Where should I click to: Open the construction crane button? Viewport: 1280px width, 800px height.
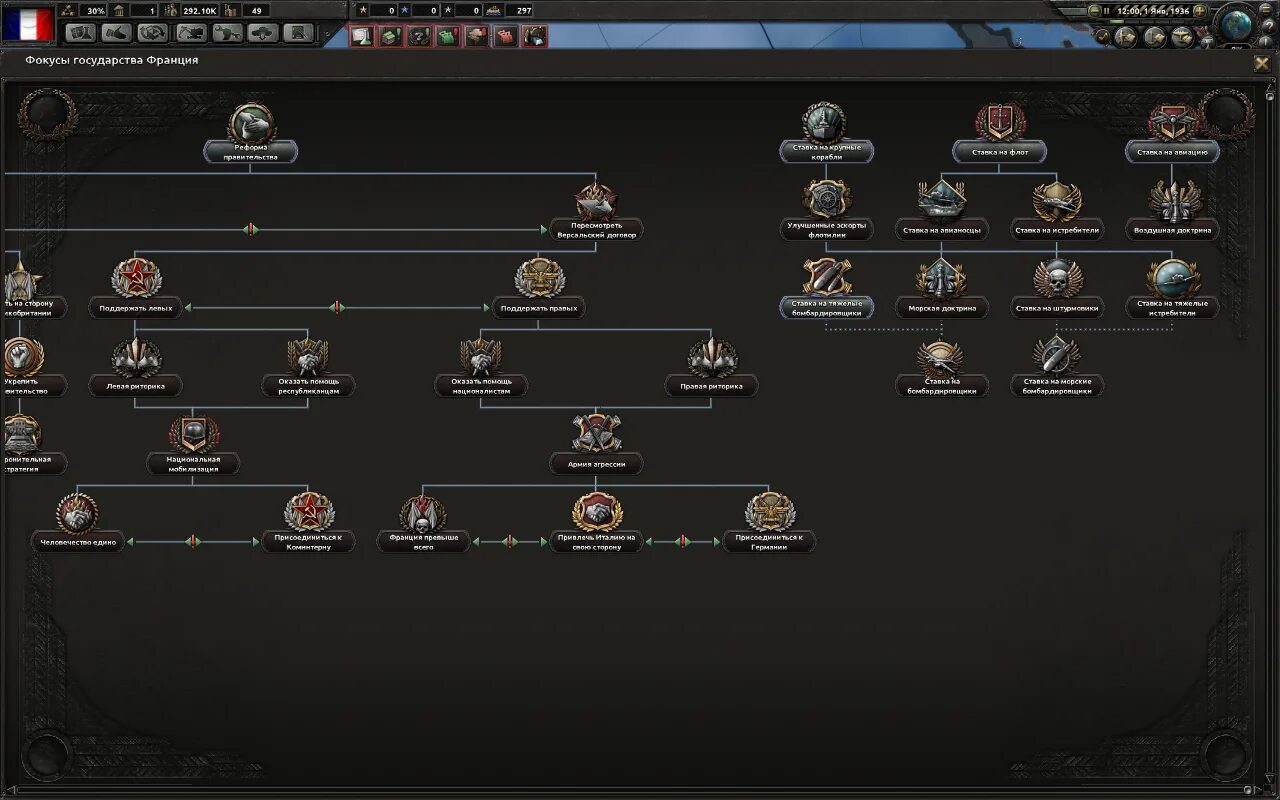click(x=191, y=33)
